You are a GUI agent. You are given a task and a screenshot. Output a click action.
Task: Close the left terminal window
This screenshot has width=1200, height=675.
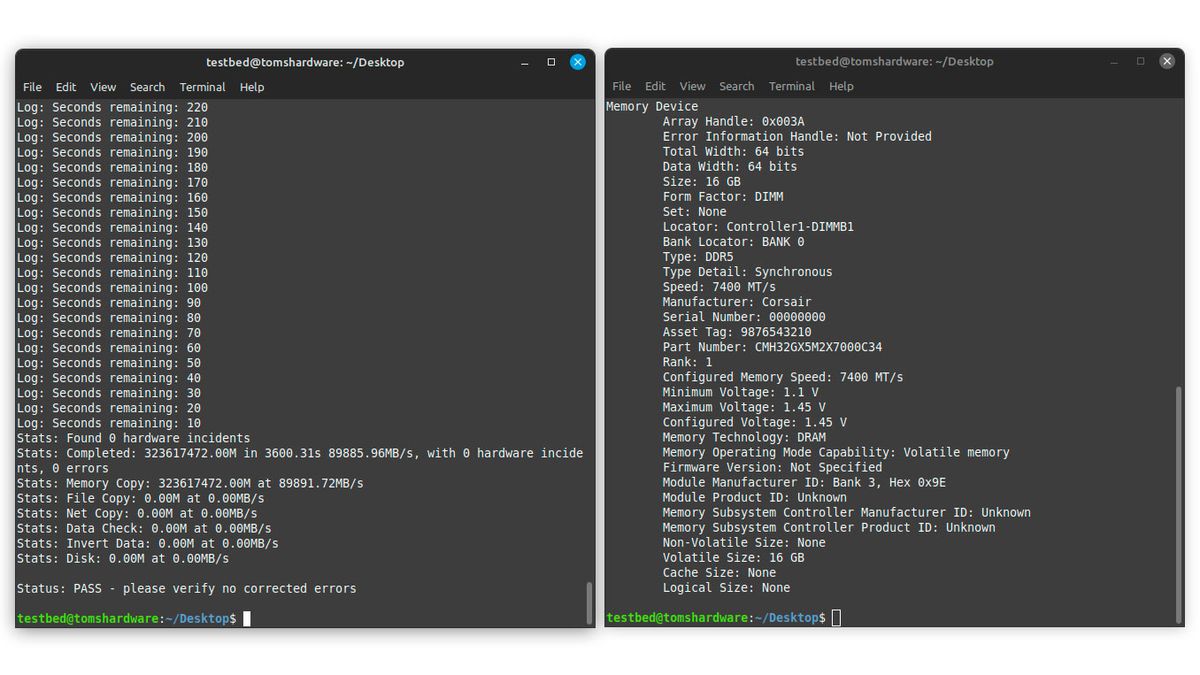point(578,62)
